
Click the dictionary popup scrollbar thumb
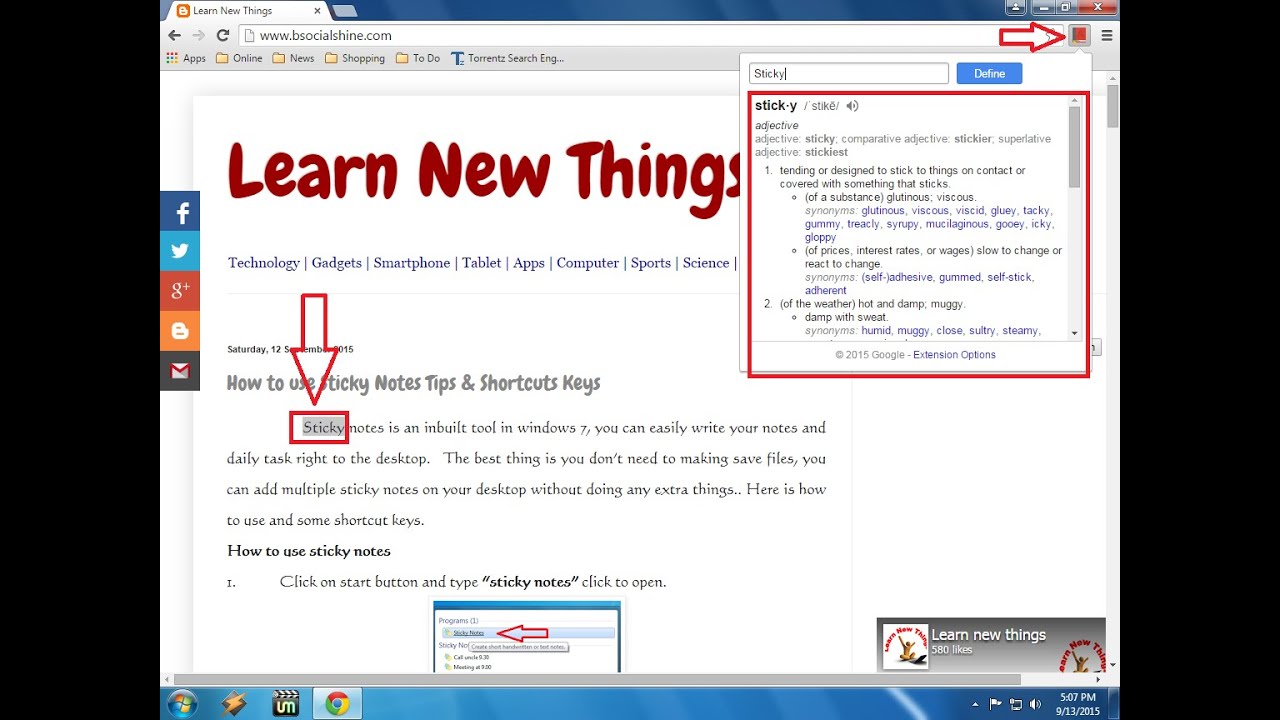(1075, 145)
